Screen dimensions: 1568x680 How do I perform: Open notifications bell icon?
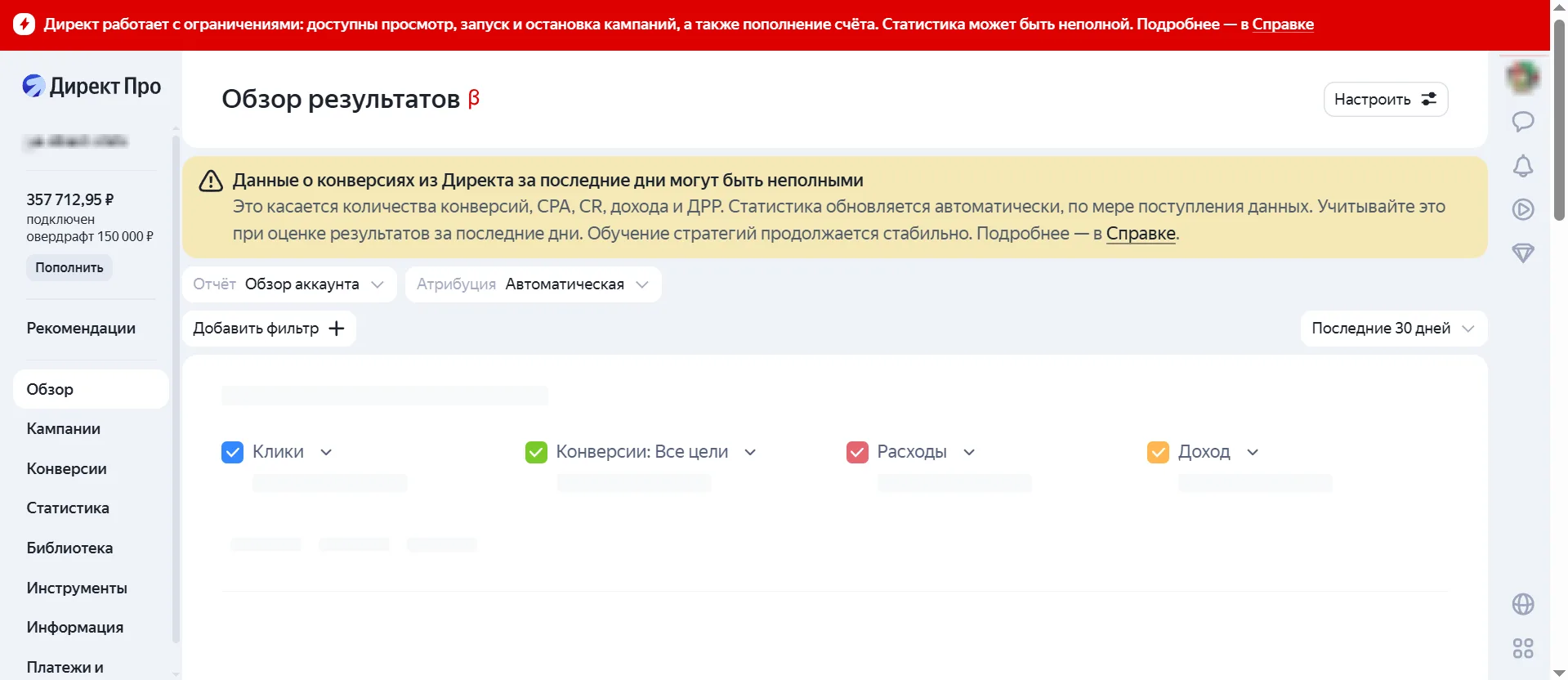tap(1523, 166)
